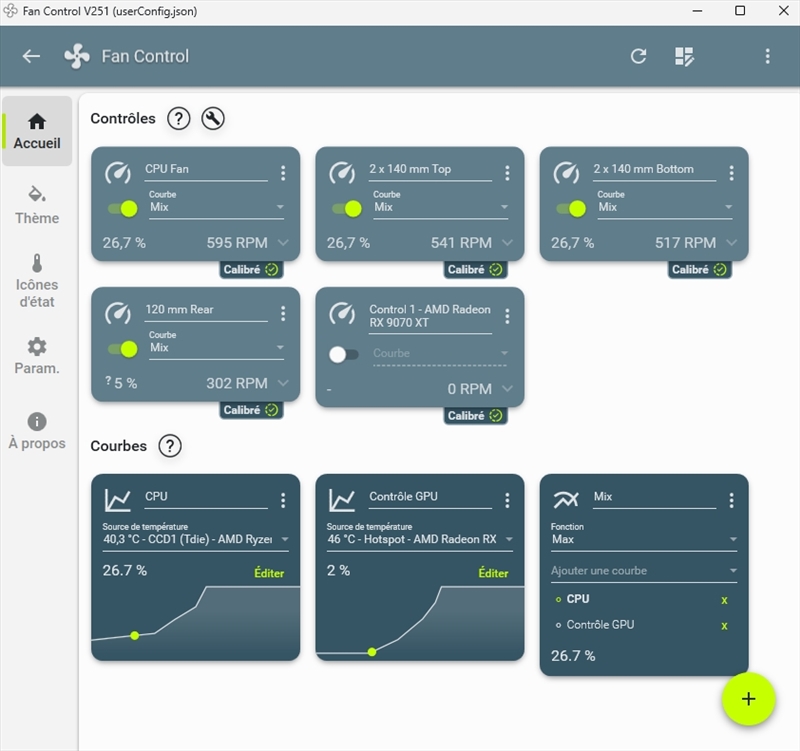
Task: Click the CPU curve graph icon
Action: (118, 500)
